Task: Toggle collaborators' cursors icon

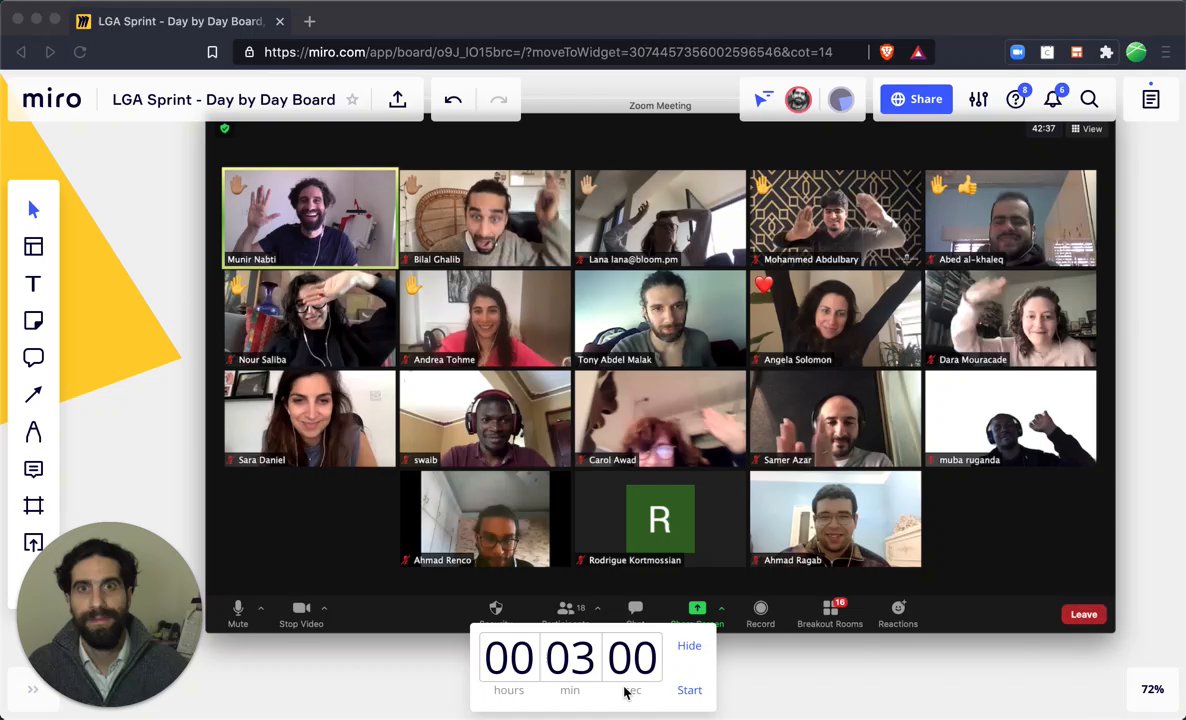Action: pyautogui.click(x=763, y=99)
